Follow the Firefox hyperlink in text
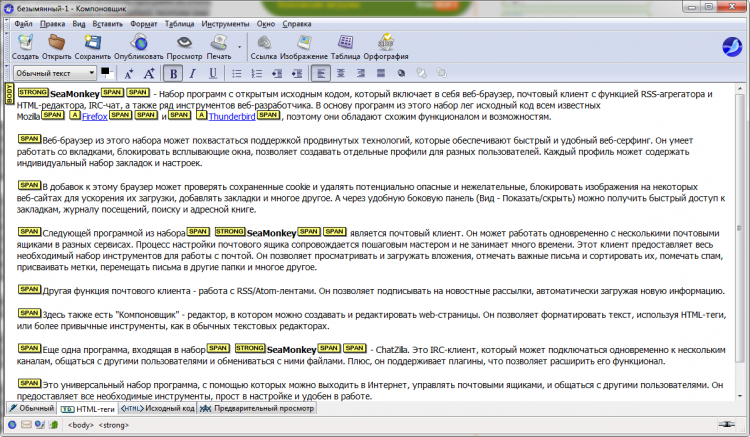750x437 pixels. point(95,117)
